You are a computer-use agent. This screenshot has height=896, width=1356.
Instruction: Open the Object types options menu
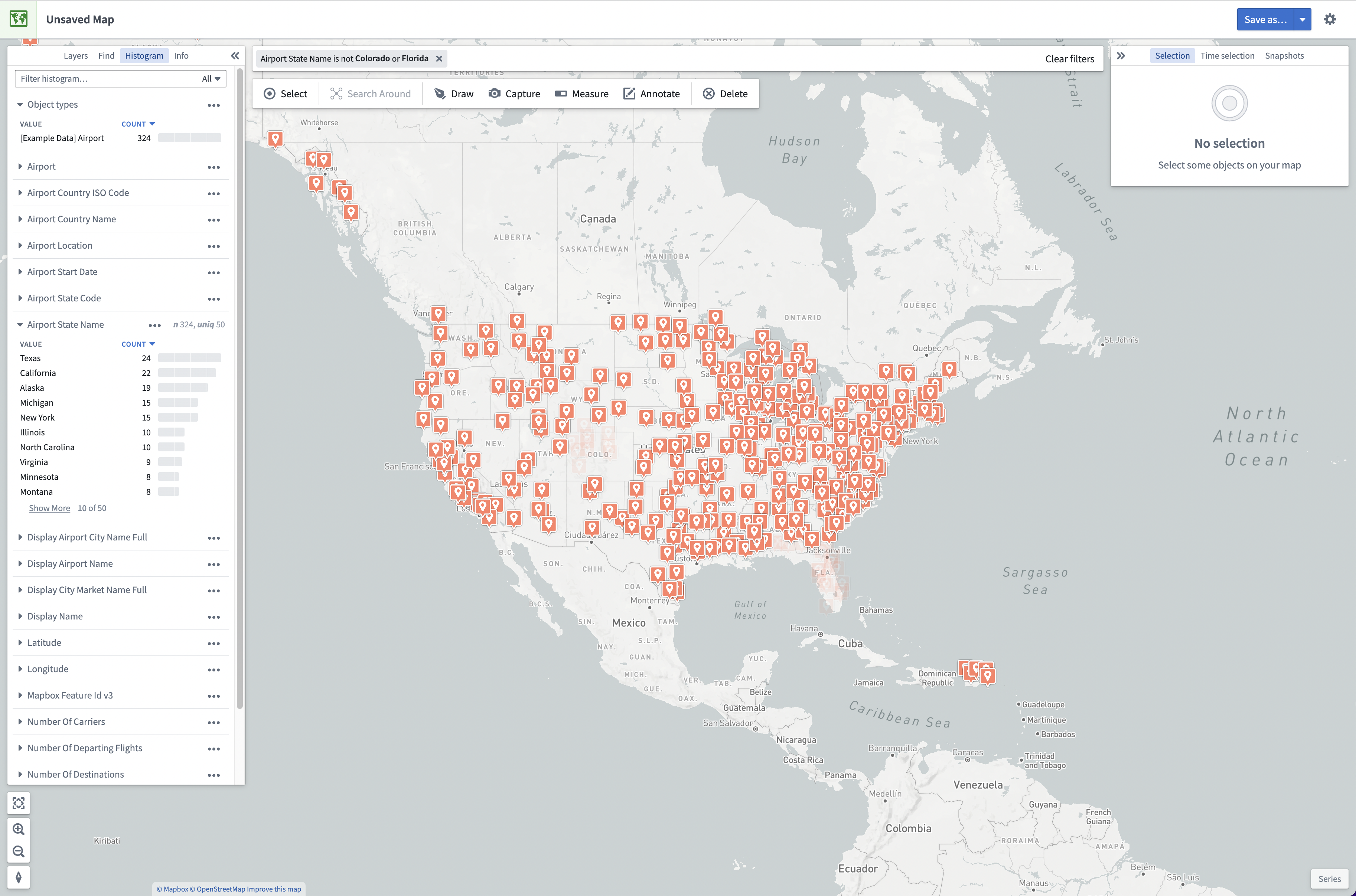(214, 105)
